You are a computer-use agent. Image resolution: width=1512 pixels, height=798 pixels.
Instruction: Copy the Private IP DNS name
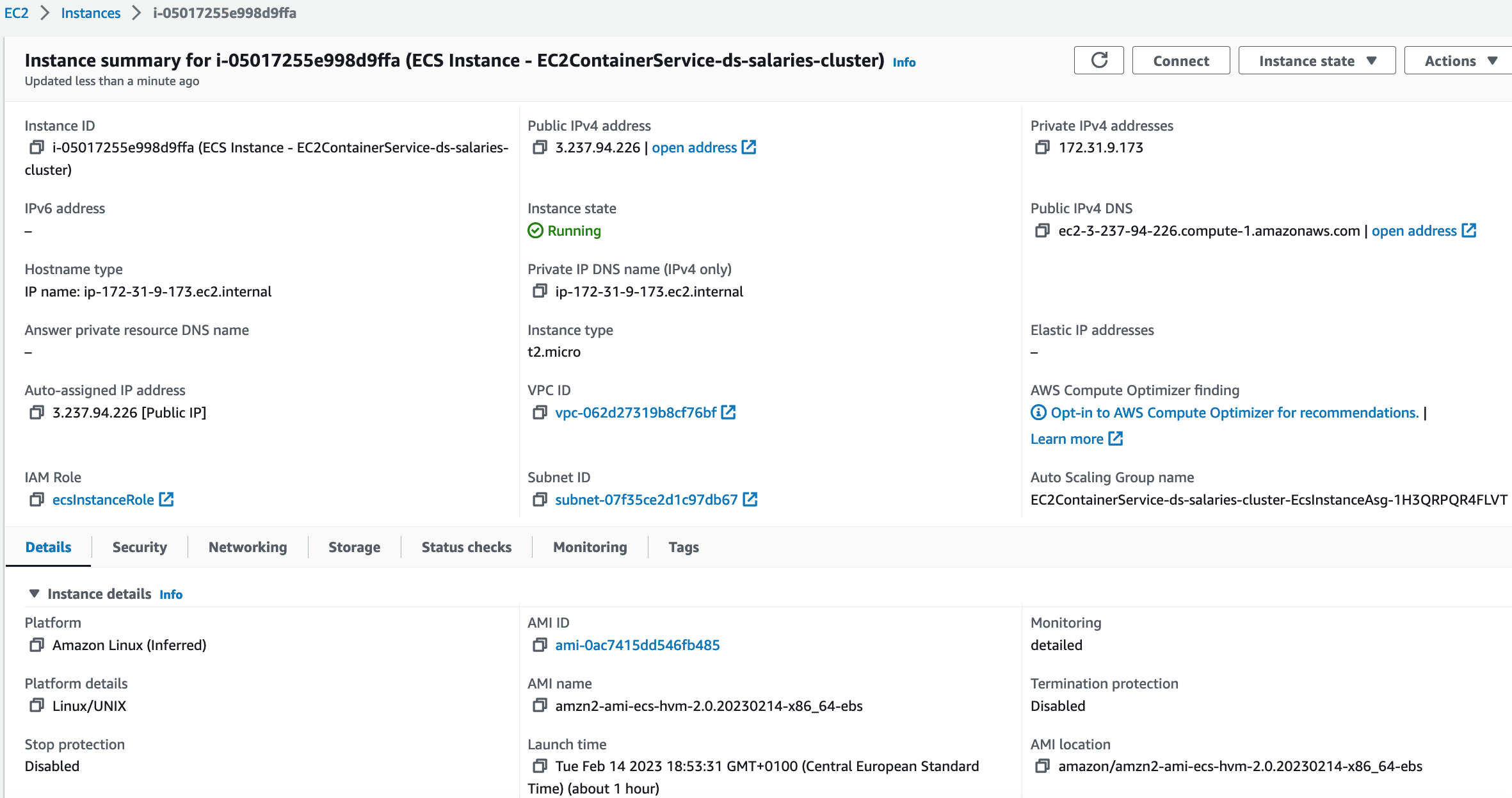tap(540, 291)
